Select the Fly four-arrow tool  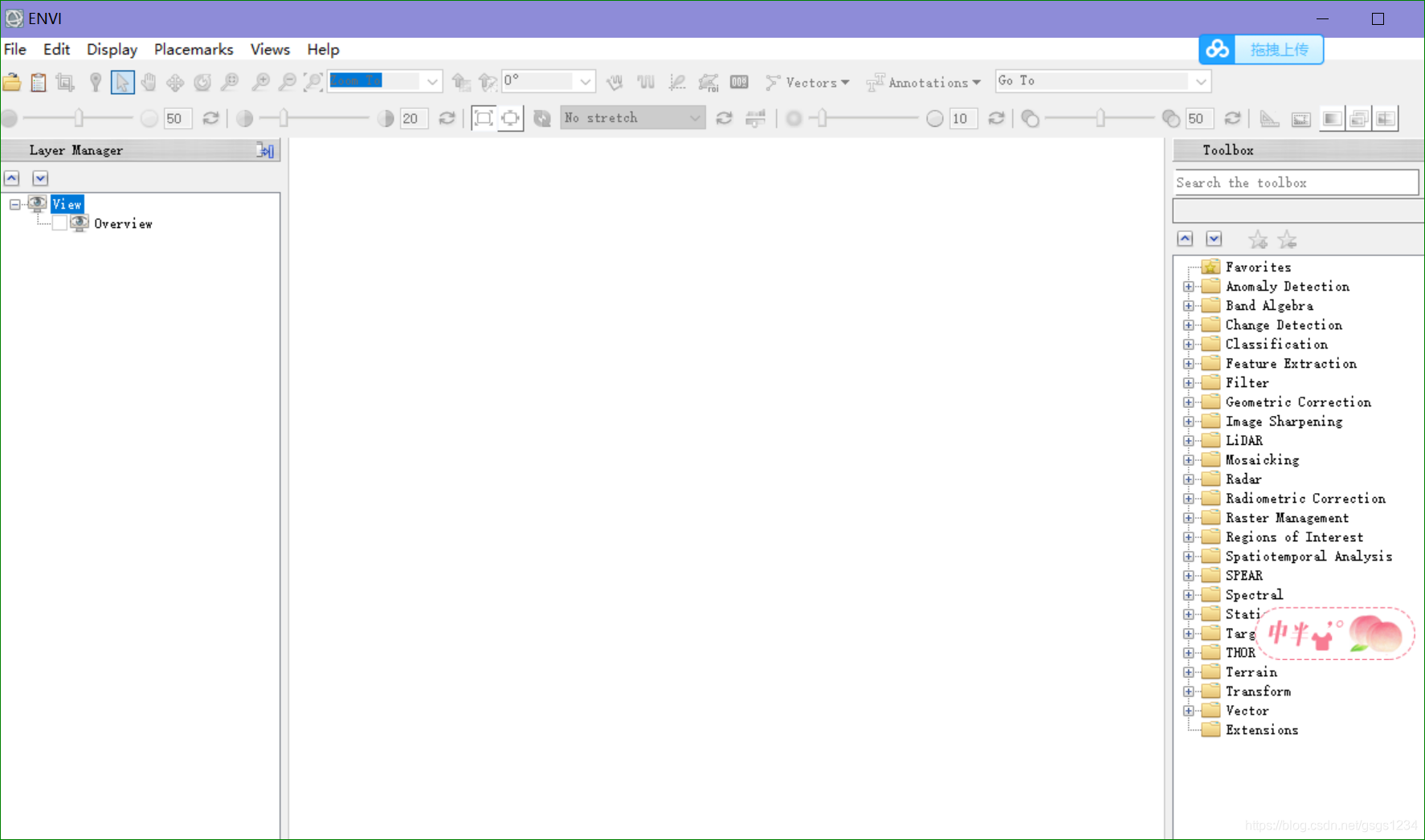pyautogui.click(x=175, y=82)
